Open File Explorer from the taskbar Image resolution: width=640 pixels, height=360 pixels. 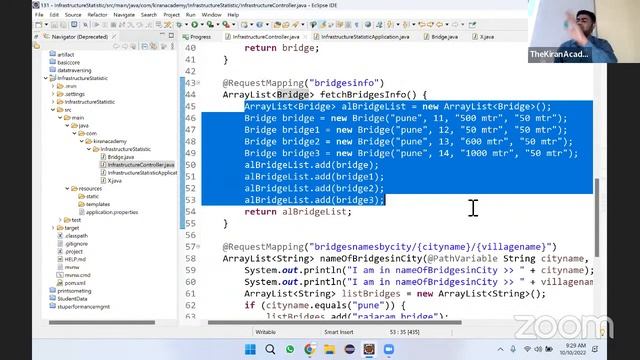[329, 349]
